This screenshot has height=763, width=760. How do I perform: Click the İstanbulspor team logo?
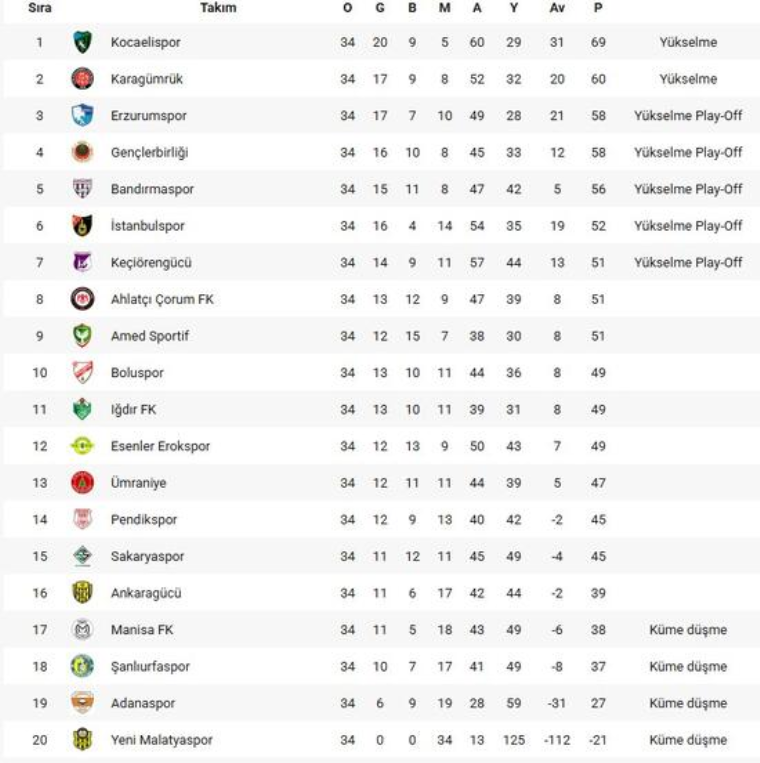(x=82, y=226)
